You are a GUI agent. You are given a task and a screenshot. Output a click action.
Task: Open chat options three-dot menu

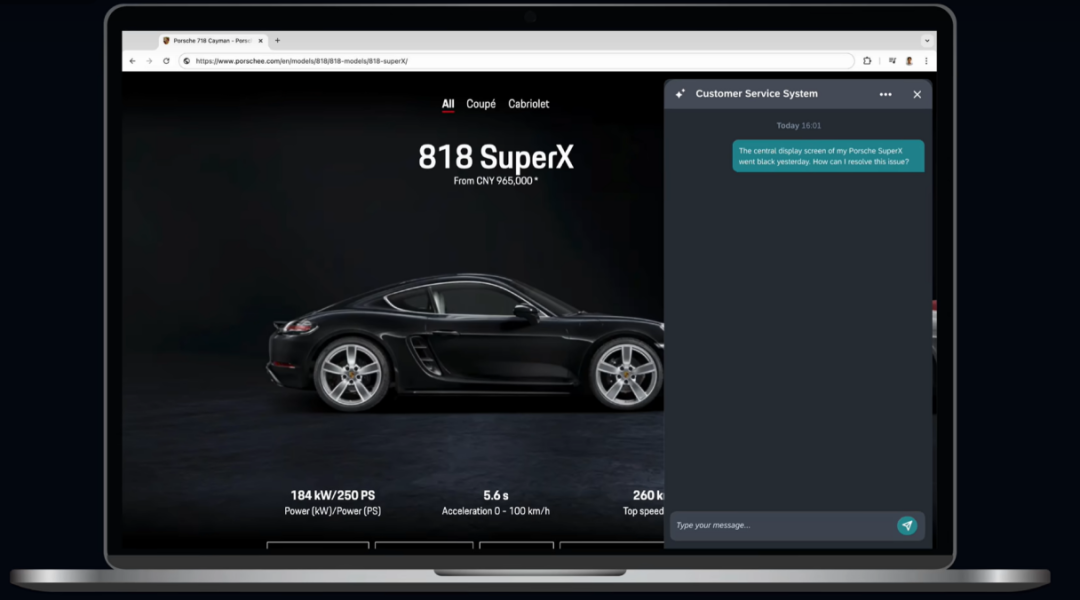click(x=885, y=94)
